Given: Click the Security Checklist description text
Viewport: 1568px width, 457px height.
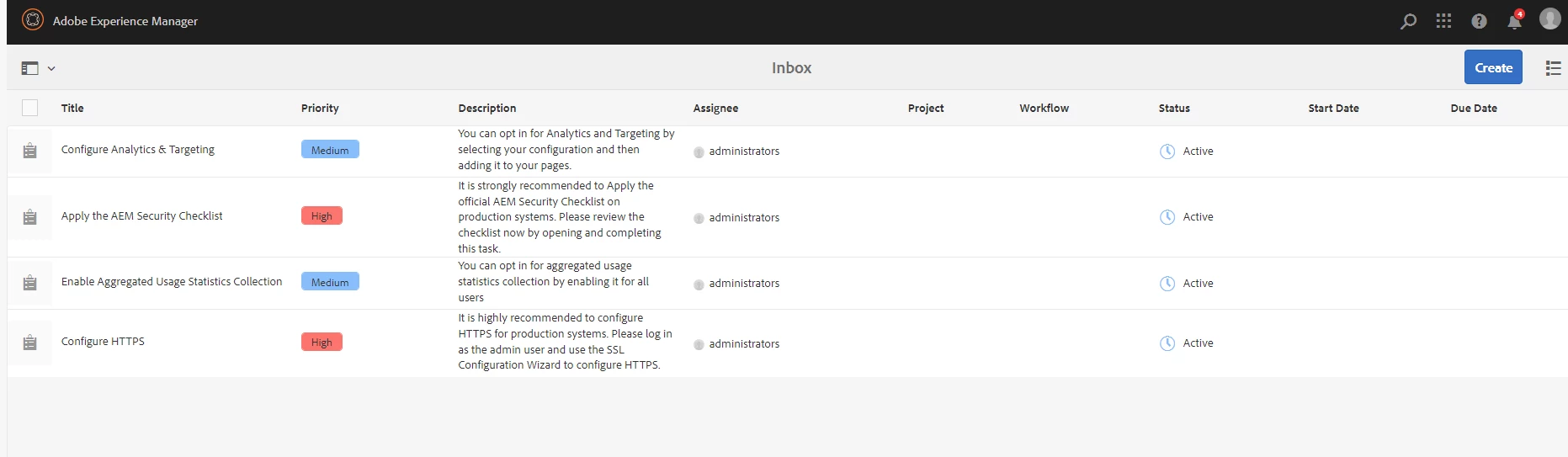Looking at the screenshot, I should click(x=560, y=217).
